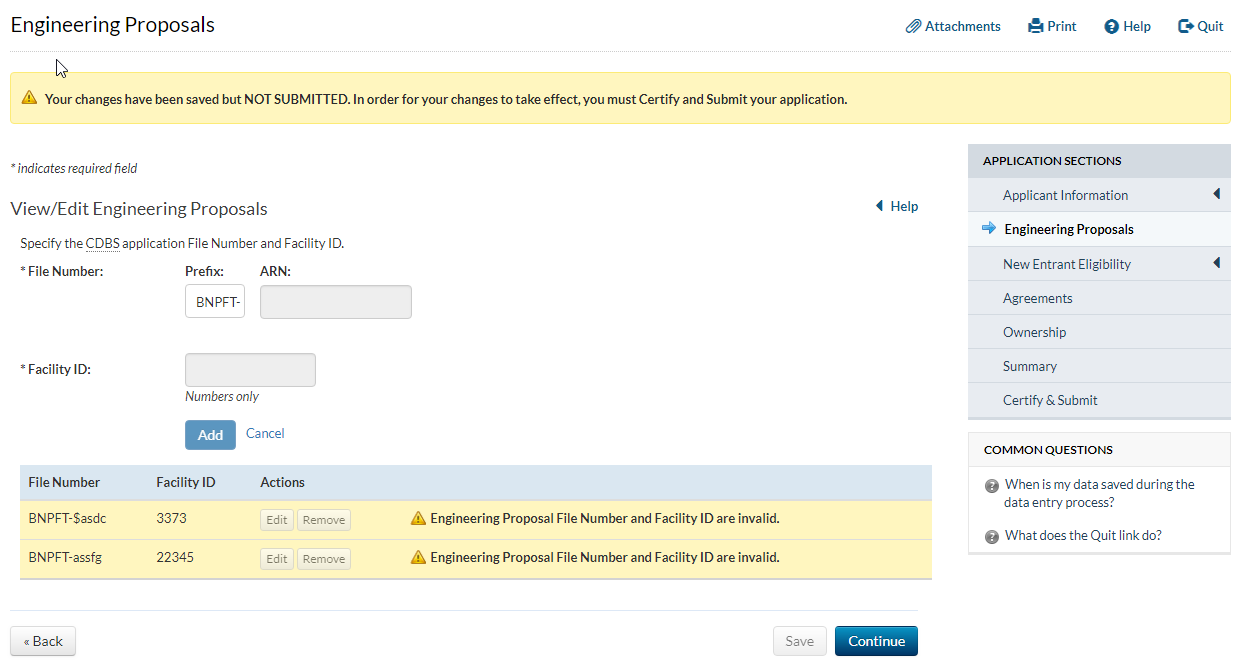Focus the Facility ID input field
The image size is (1239, 667).
coord(250,370)
